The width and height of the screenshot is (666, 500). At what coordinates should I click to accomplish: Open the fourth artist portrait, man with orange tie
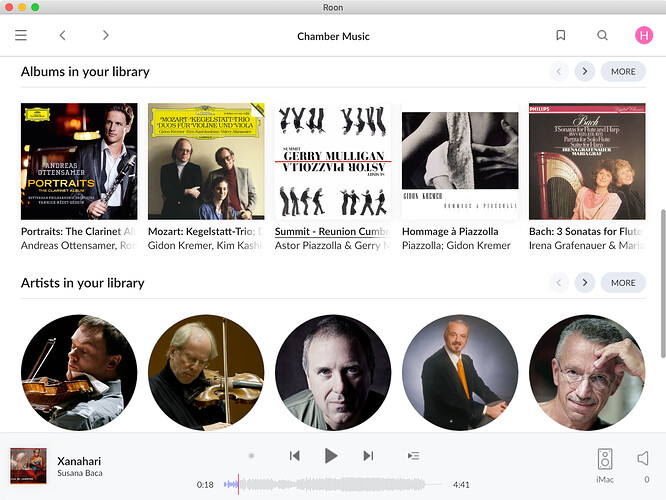coord(460,373)
